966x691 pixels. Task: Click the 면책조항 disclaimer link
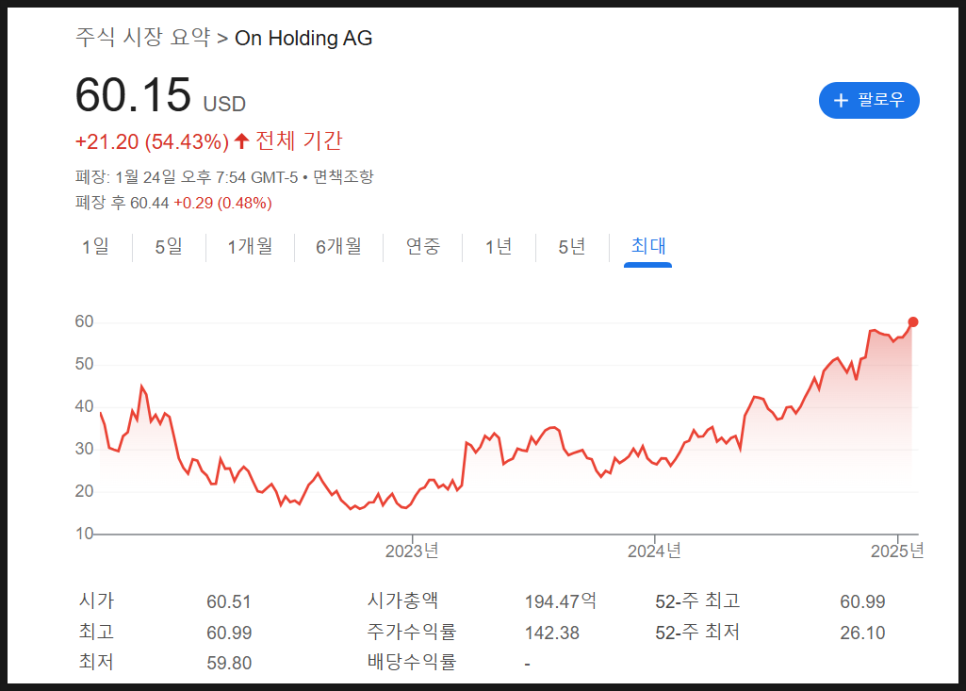(343, 177)
